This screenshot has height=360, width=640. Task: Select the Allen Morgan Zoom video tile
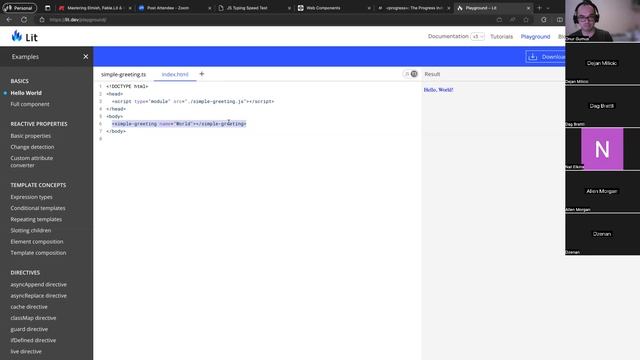[602, 191]
